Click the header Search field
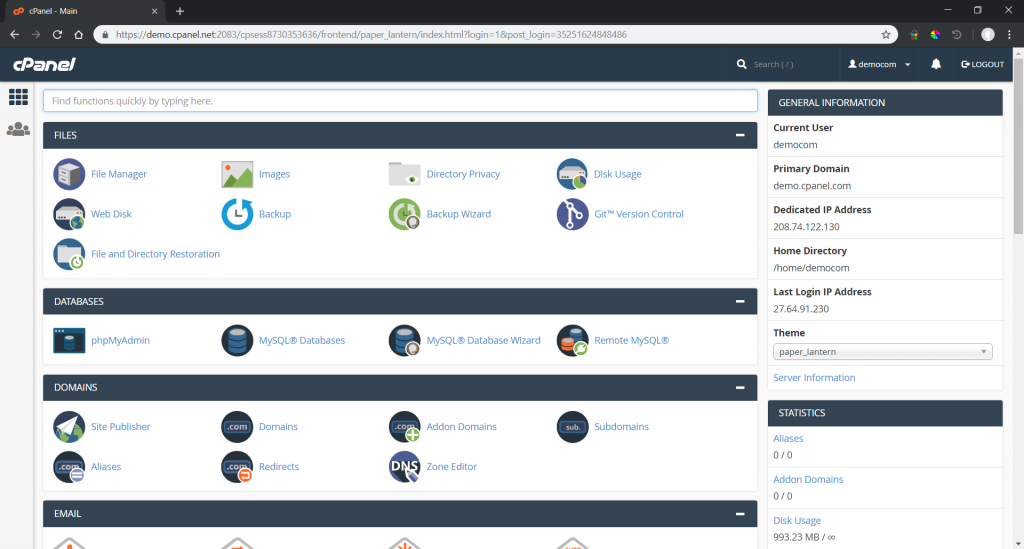 click(781, 64)
